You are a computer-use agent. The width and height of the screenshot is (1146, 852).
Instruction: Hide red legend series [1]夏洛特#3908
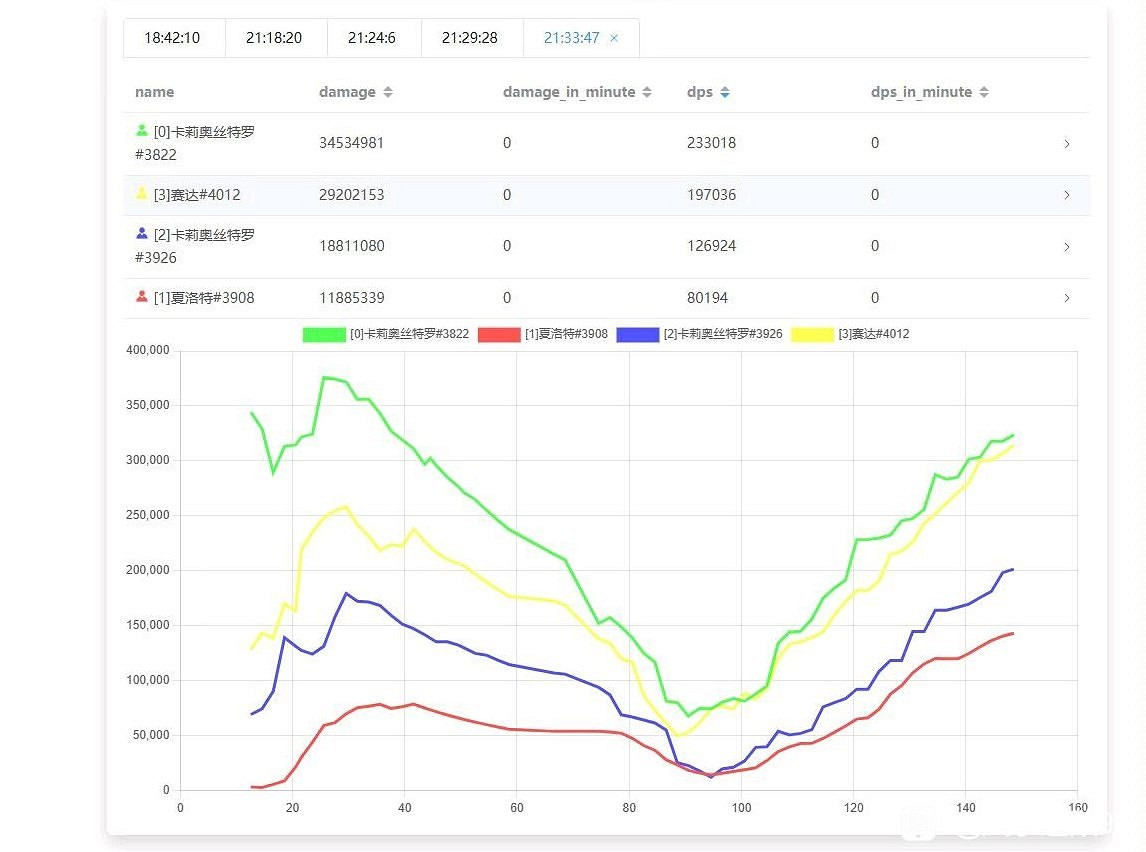[499, 334]
